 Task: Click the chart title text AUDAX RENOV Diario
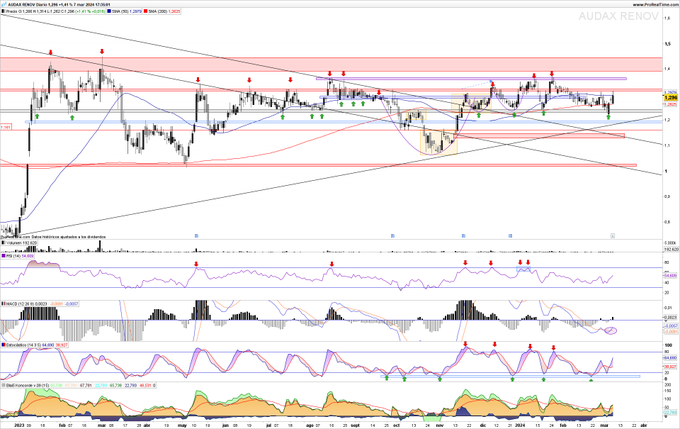(28, 4)
